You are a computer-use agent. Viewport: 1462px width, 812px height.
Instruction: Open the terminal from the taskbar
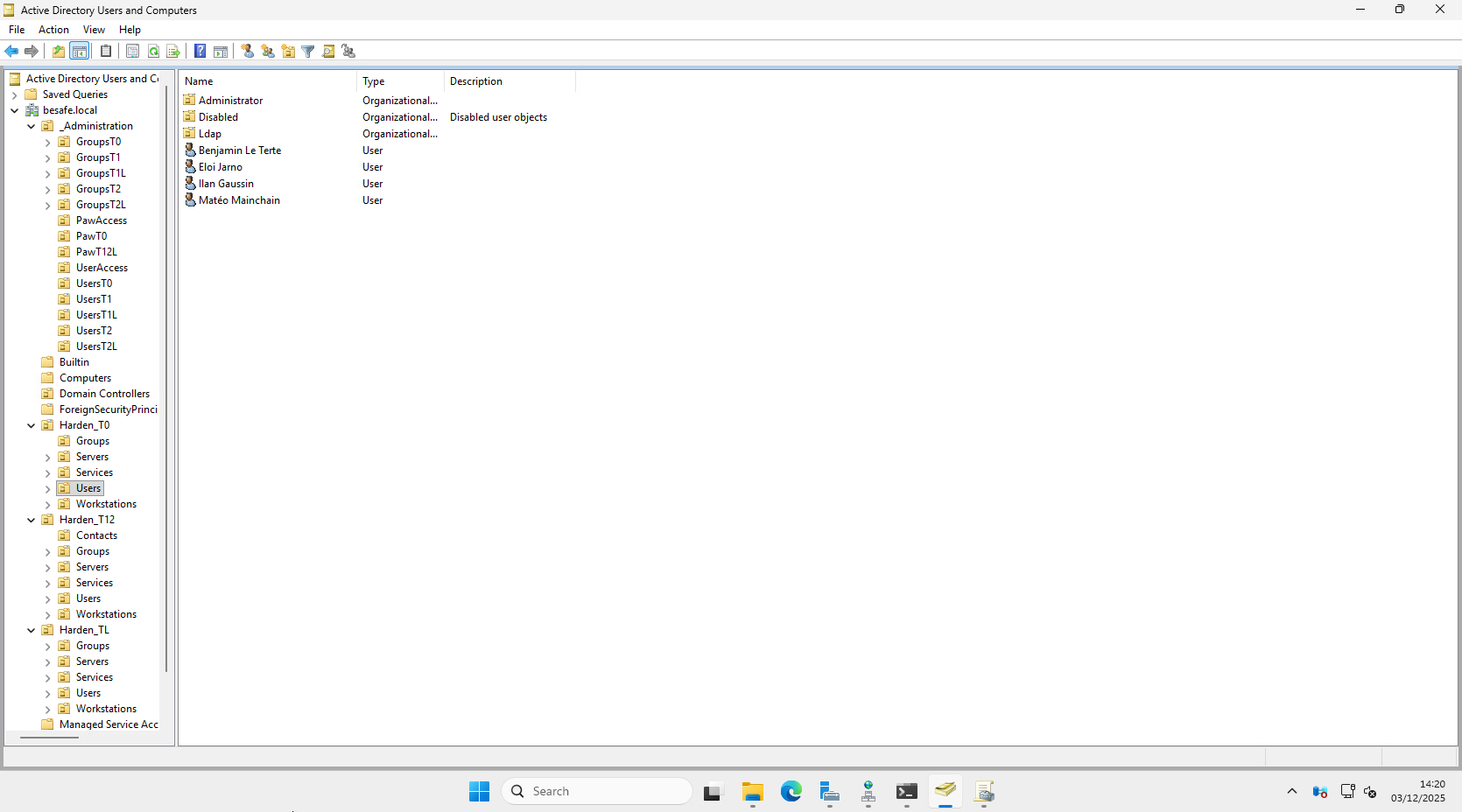click(x=906, y=791)
